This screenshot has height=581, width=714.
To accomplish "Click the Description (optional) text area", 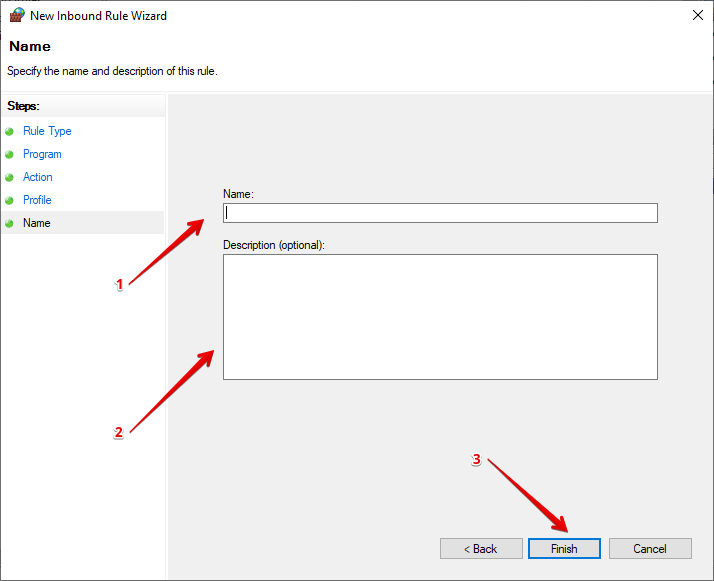I will pos(440,317).
